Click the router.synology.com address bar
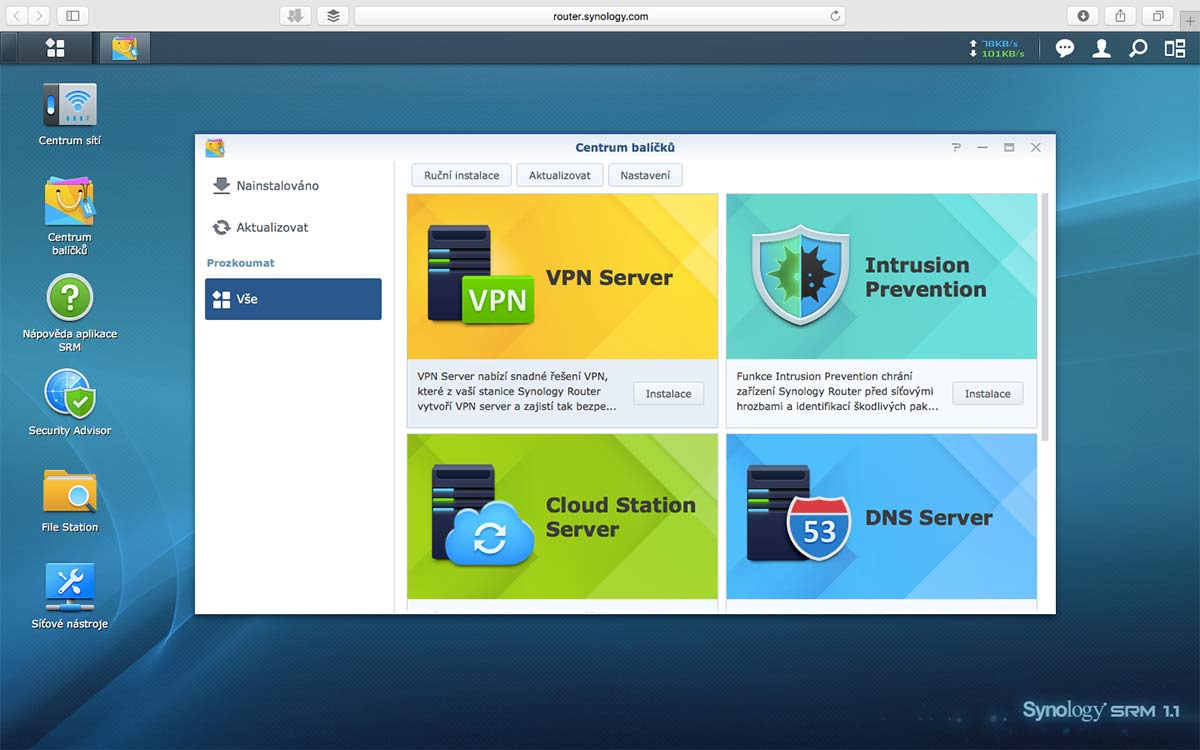 click(600, 16)
